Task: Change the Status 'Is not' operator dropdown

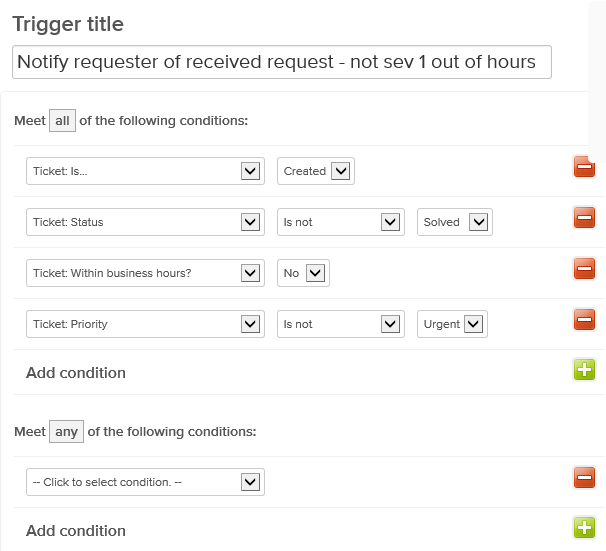Action: pyautogui.click(x=340, y=222)
